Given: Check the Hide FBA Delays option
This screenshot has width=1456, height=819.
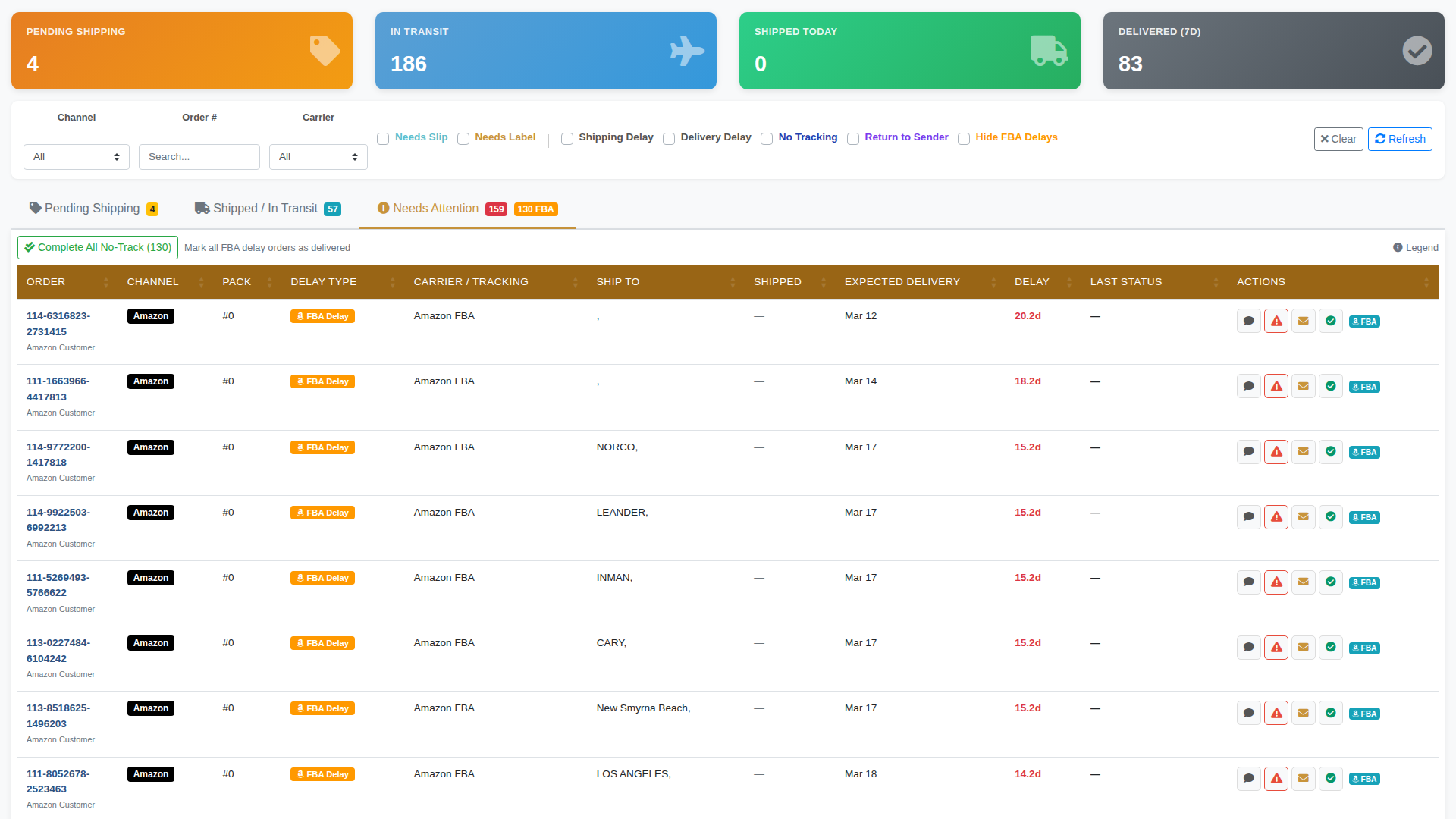Looking at the screenshot, I should pyautogui.click(x=963, y=139).
